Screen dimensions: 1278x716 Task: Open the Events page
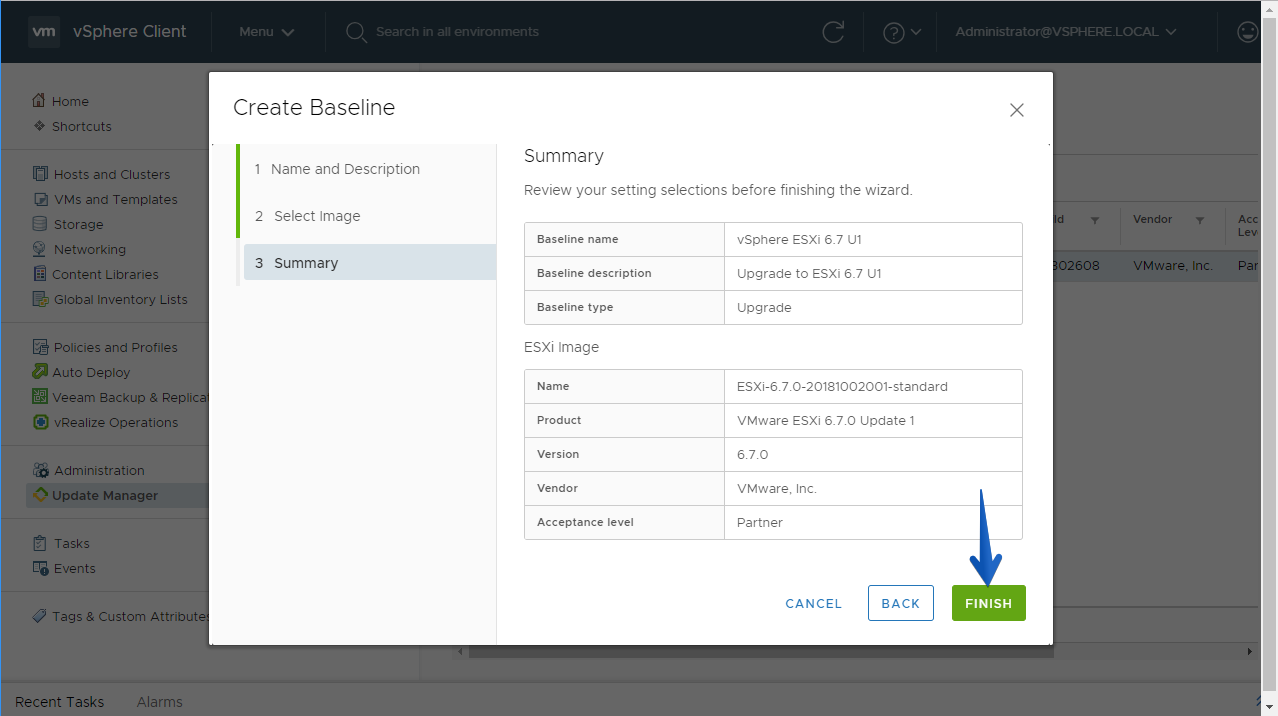[75, 568]
